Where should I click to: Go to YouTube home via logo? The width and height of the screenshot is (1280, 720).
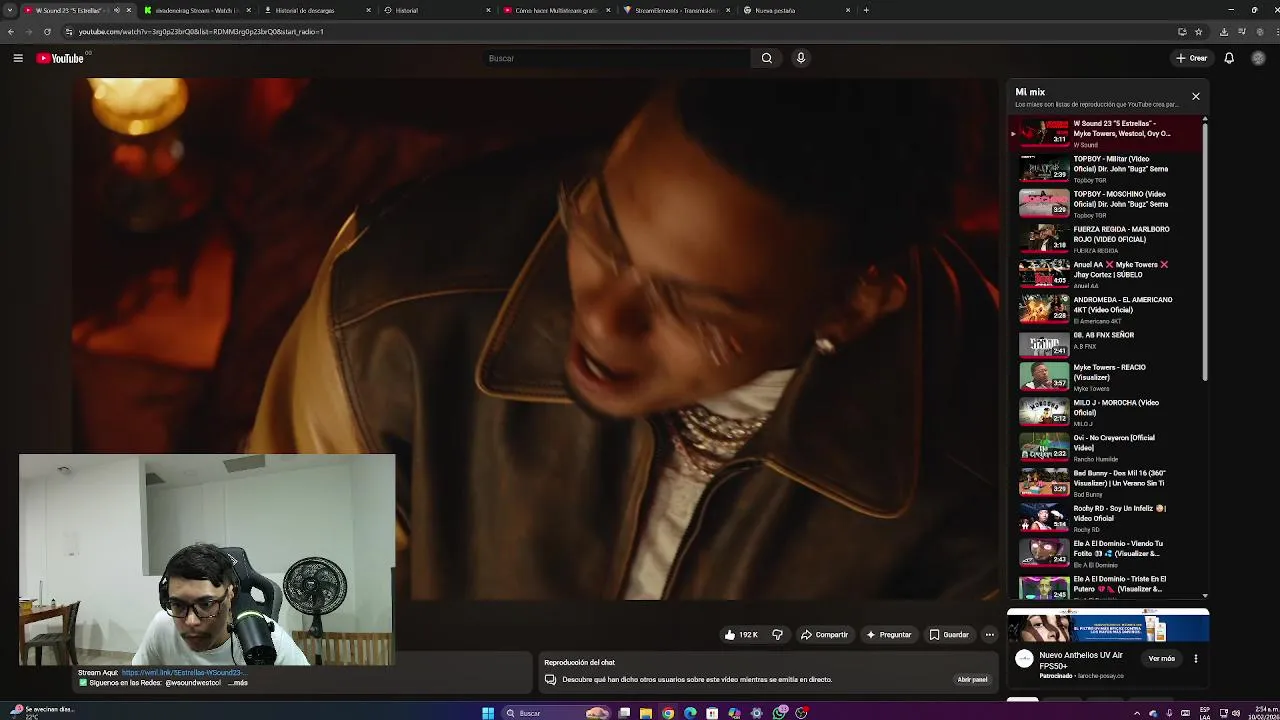(60, 58)
